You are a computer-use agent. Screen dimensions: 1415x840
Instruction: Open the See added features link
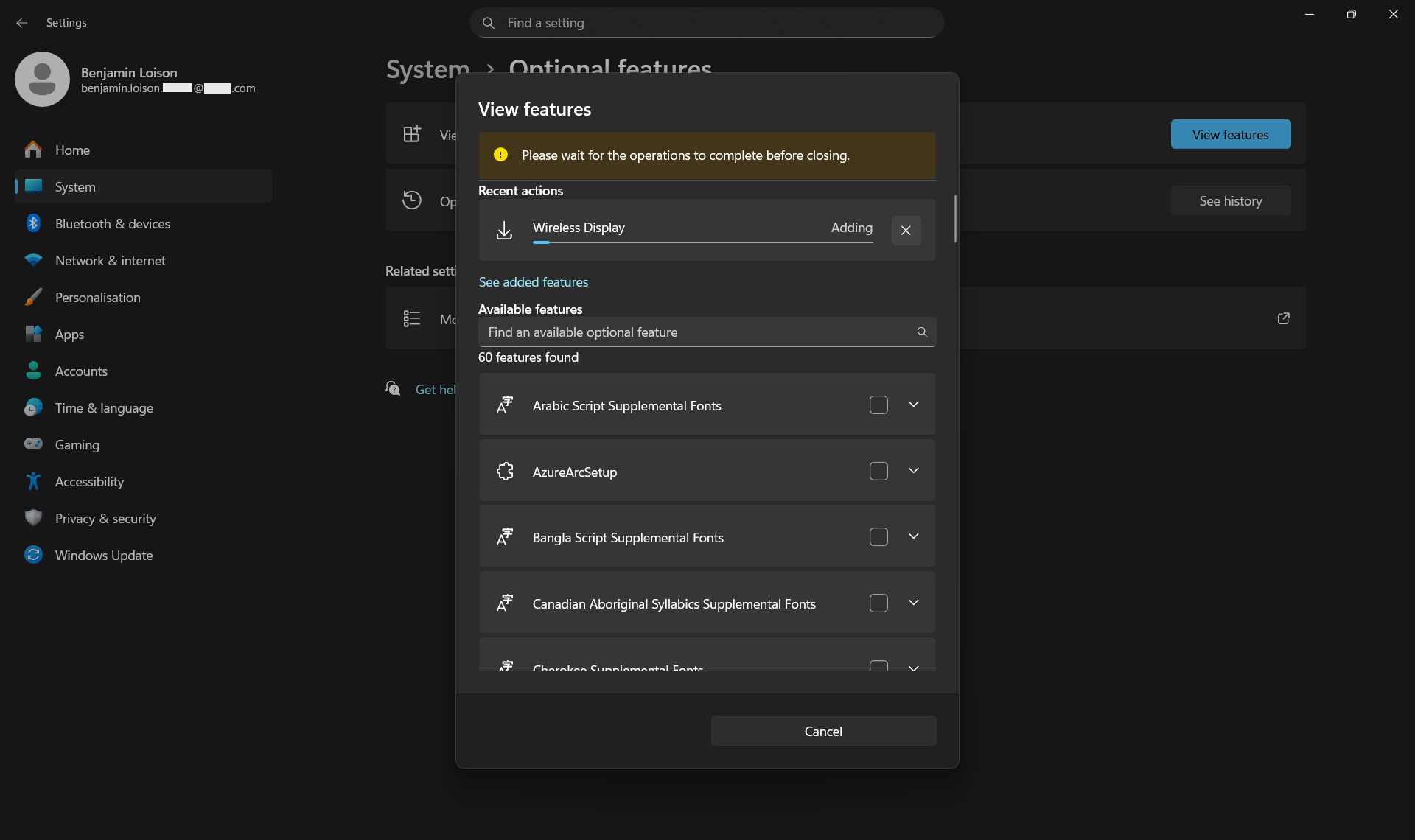click(534, 282)
